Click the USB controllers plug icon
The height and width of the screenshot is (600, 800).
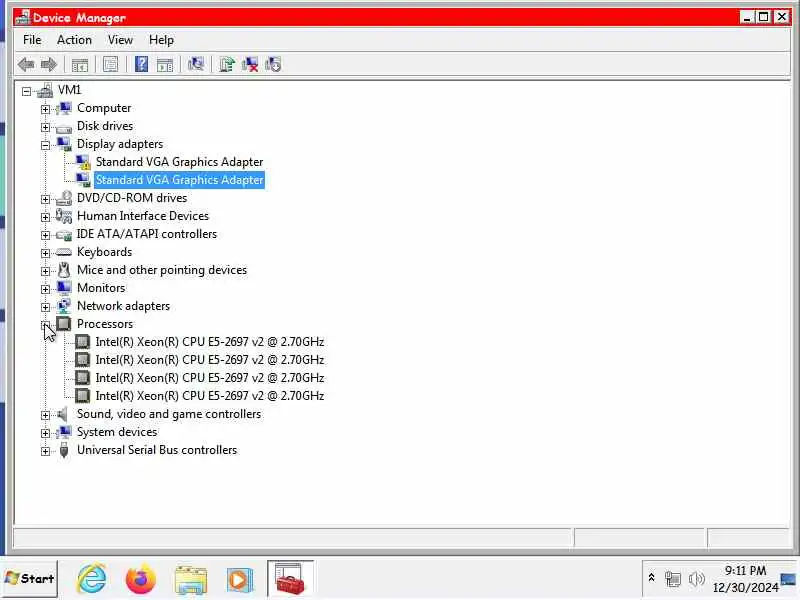pos(64,450)
